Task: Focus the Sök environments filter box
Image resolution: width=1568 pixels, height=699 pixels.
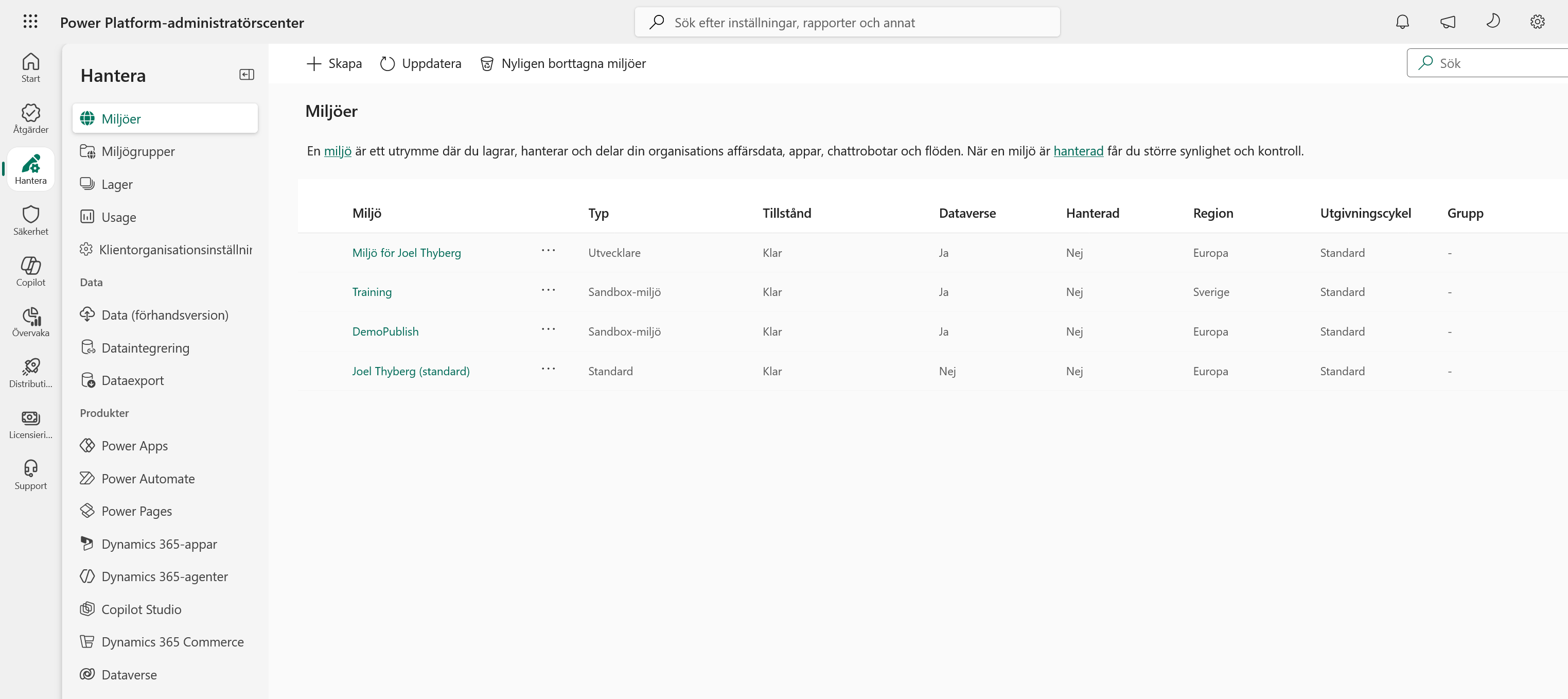Action: click(1488, 63)
